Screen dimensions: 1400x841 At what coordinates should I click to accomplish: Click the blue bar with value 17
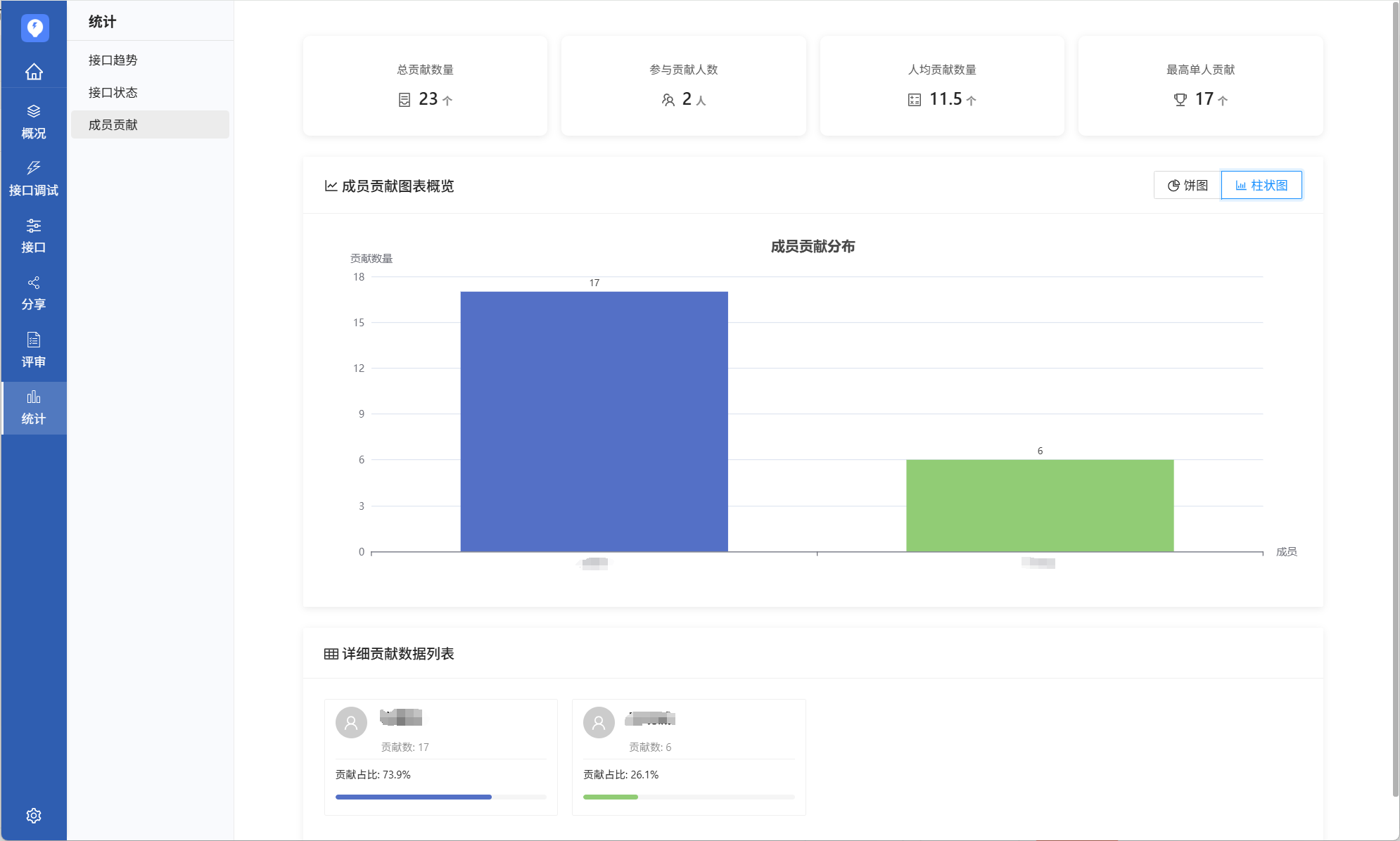click(x=594, y=421)
